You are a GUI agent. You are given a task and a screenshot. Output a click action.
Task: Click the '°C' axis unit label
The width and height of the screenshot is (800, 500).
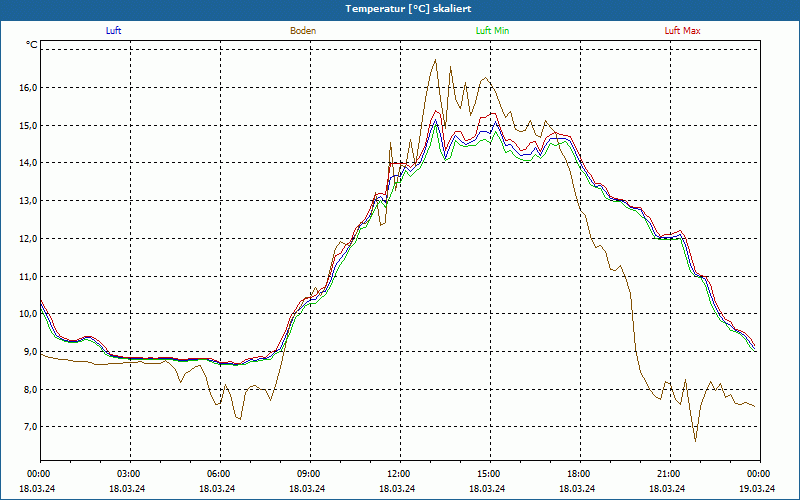tap(32, 45)
